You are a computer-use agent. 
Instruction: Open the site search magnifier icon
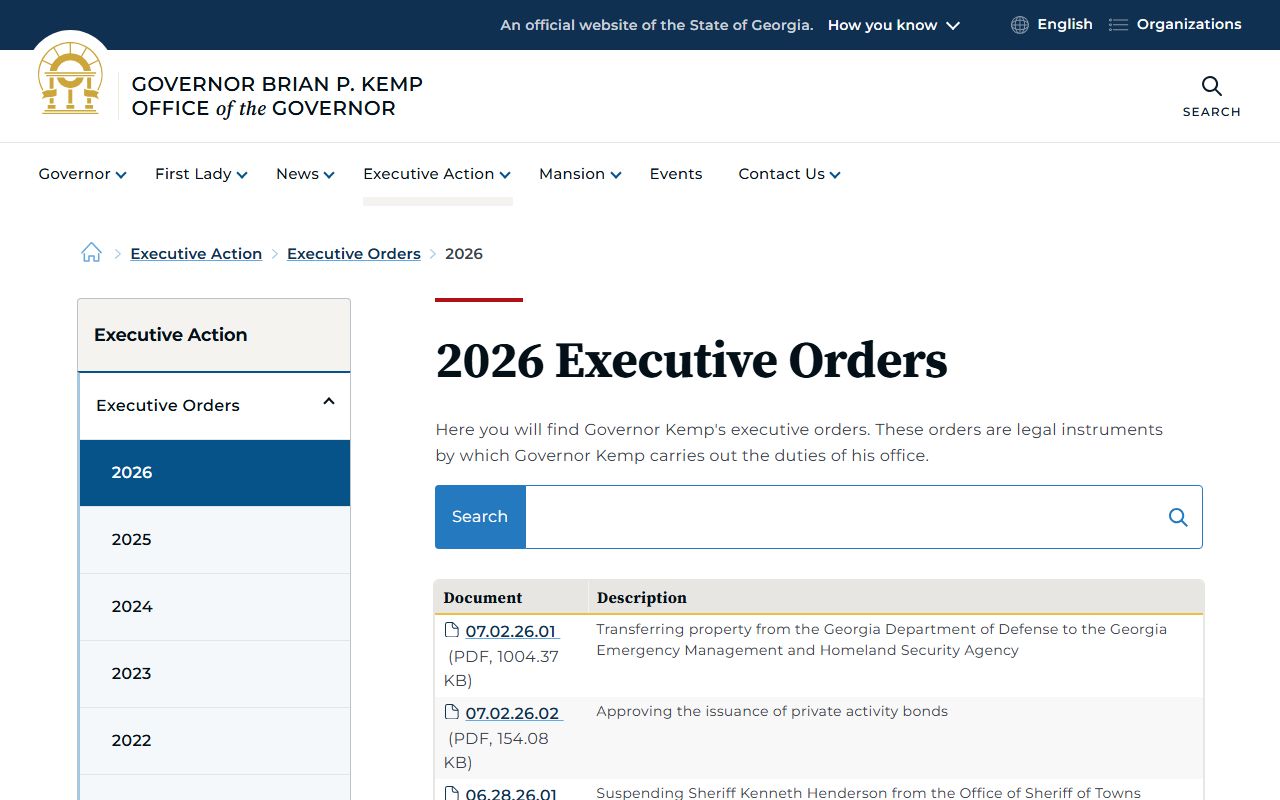[1211, 86]
